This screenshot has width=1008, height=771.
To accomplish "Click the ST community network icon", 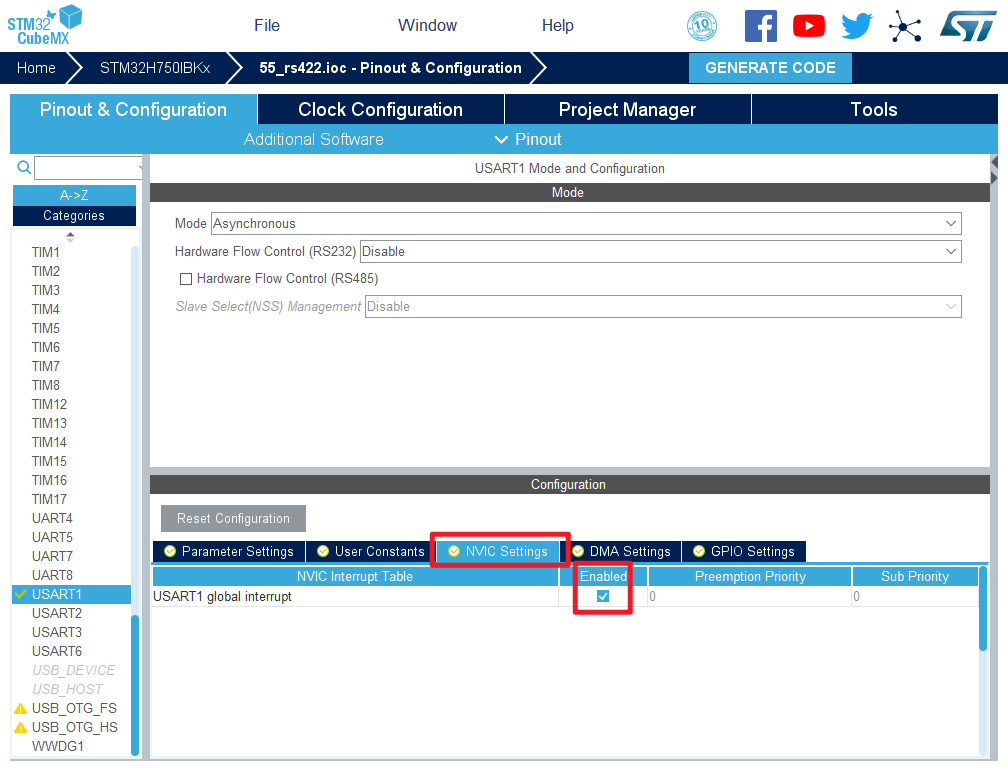I will point(905,26).
